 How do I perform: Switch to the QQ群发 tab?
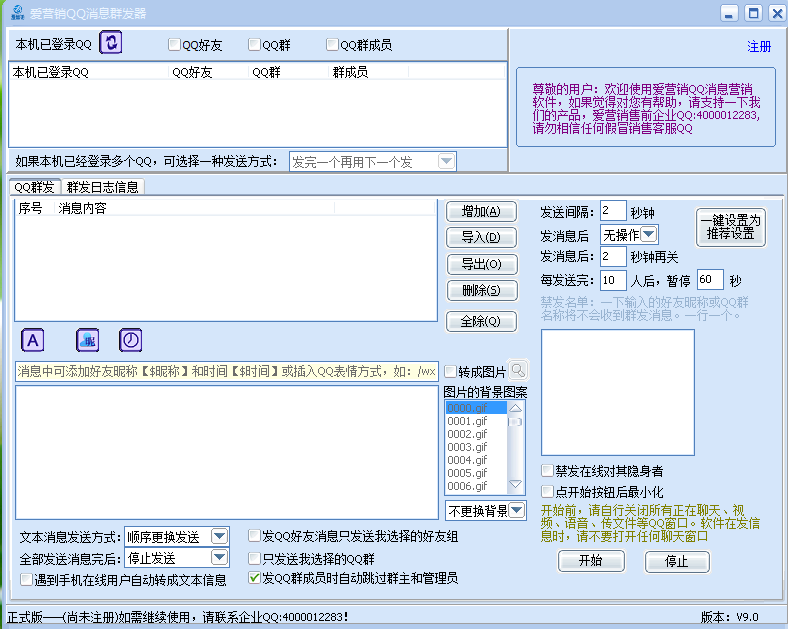[x=35, y=187]
